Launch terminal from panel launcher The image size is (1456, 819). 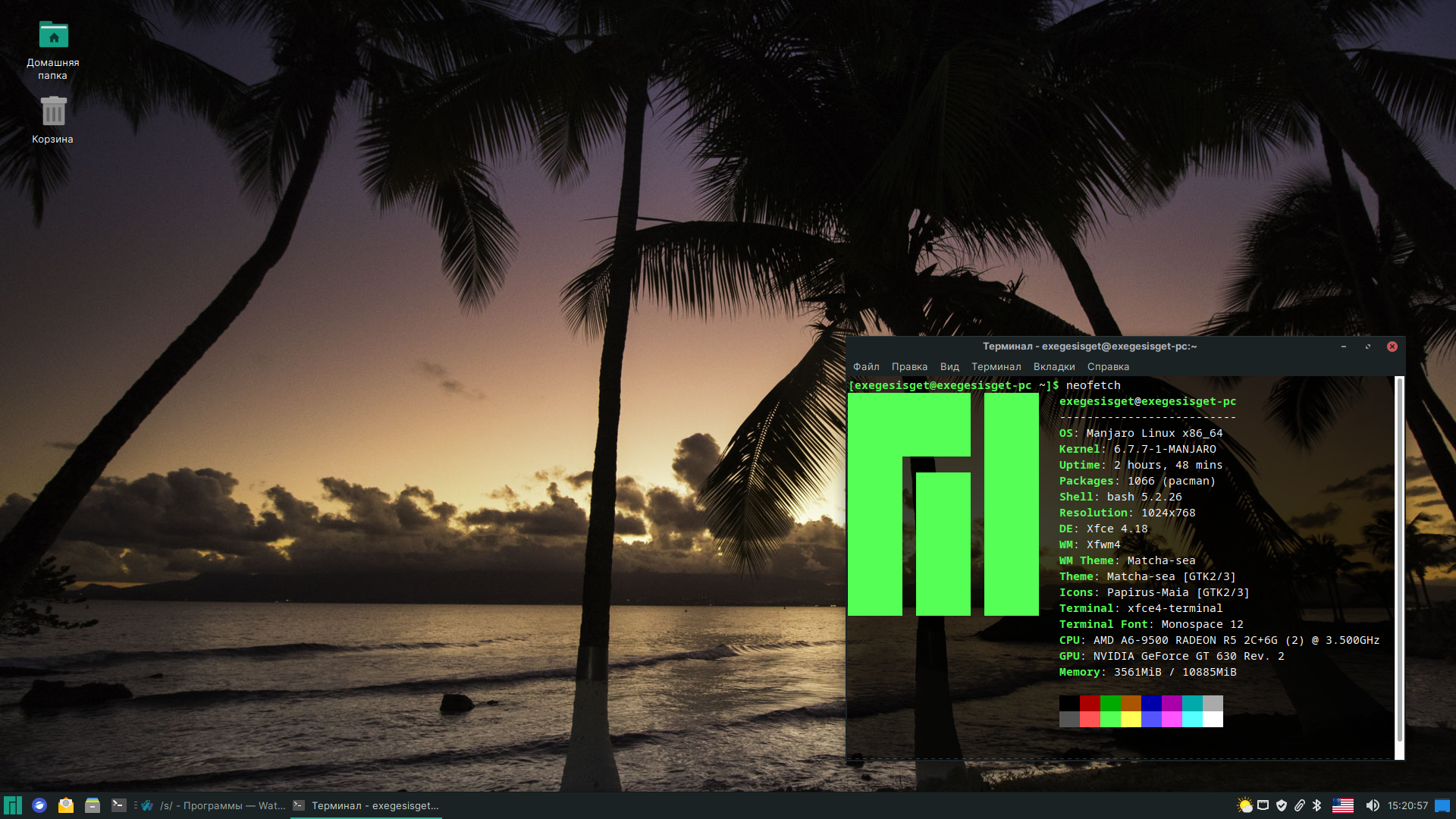(119, 805)
